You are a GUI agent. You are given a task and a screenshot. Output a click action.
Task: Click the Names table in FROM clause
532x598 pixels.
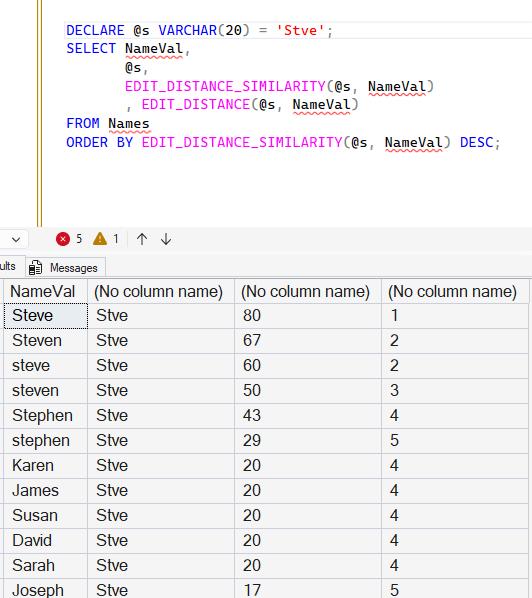[x=129, y=124]
